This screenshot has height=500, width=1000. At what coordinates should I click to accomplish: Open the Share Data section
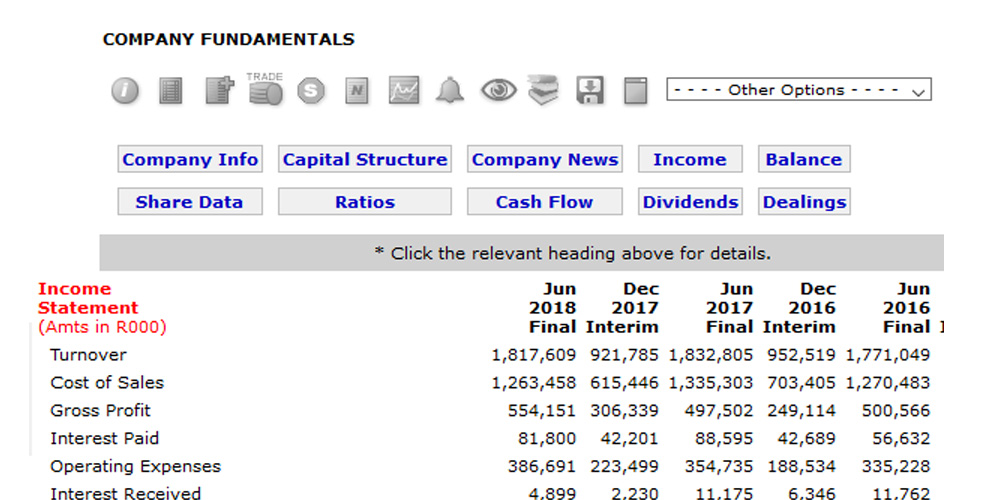click(x=189, y=202)
